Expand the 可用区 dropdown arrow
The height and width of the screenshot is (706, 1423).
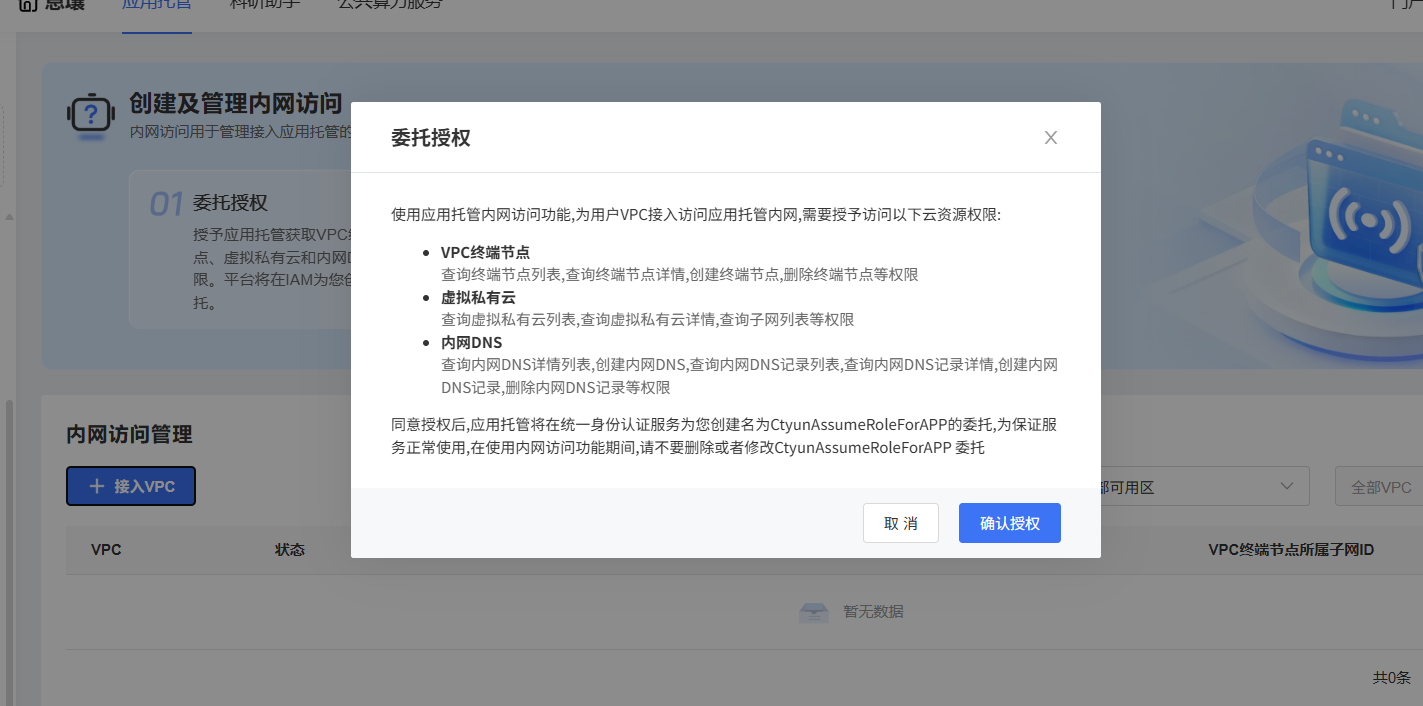click(1287, 486)
